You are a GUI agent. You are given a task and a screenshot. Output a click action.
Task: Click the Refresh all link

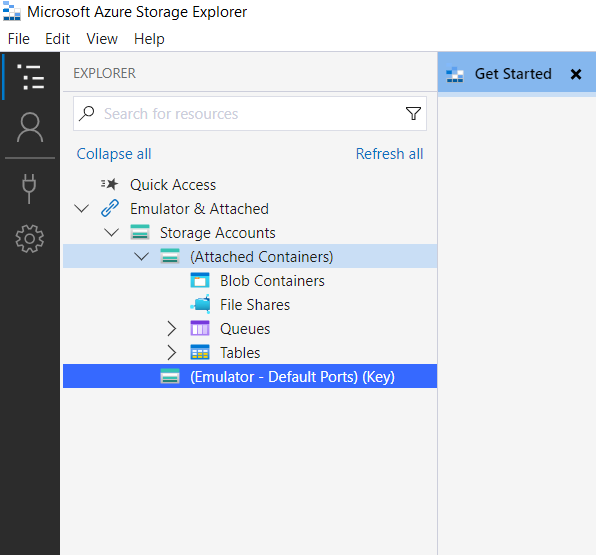(x=389, y=154)
